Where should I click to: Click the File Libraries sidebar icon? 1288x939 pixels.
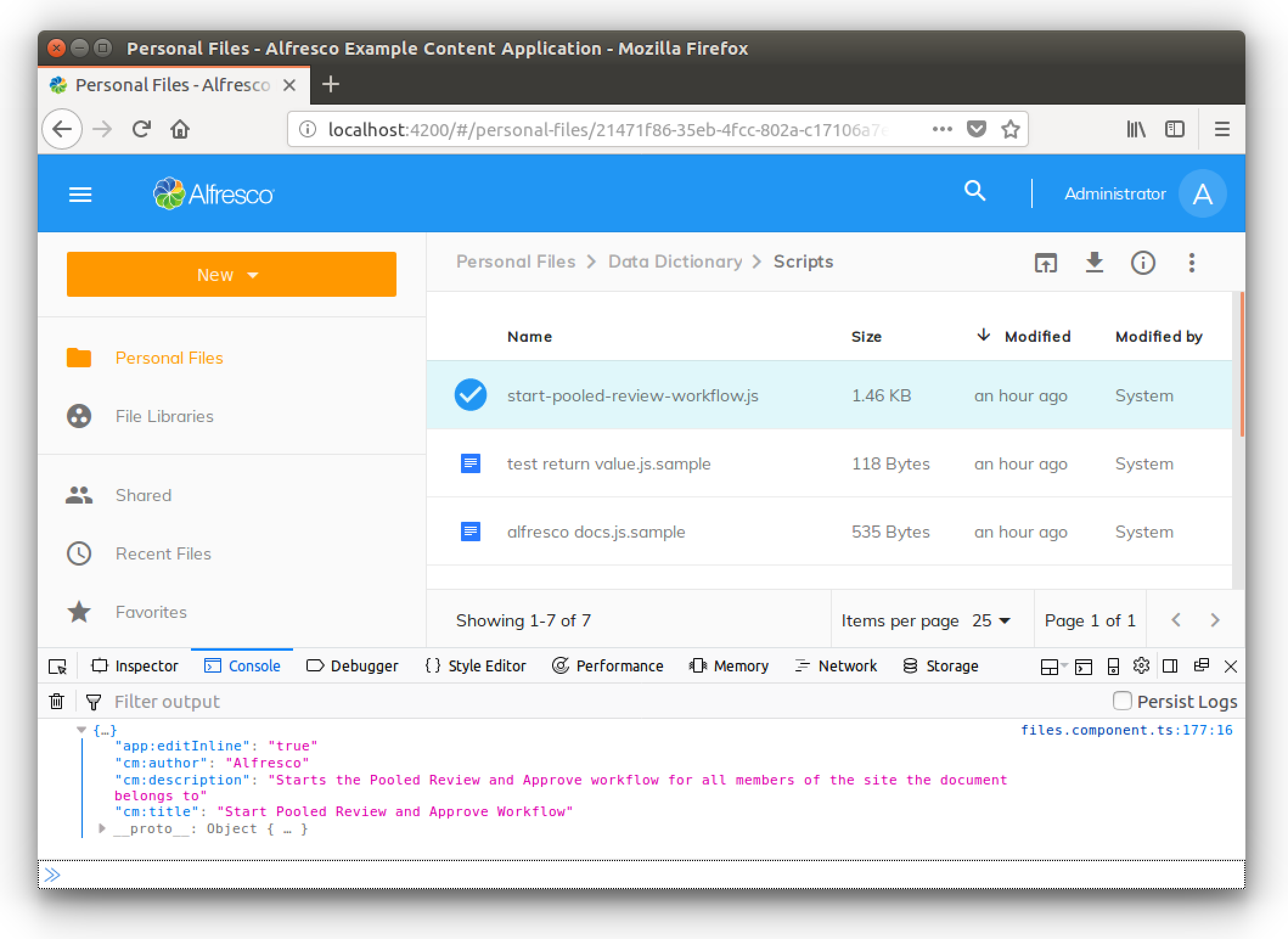(x=79, y=417)
